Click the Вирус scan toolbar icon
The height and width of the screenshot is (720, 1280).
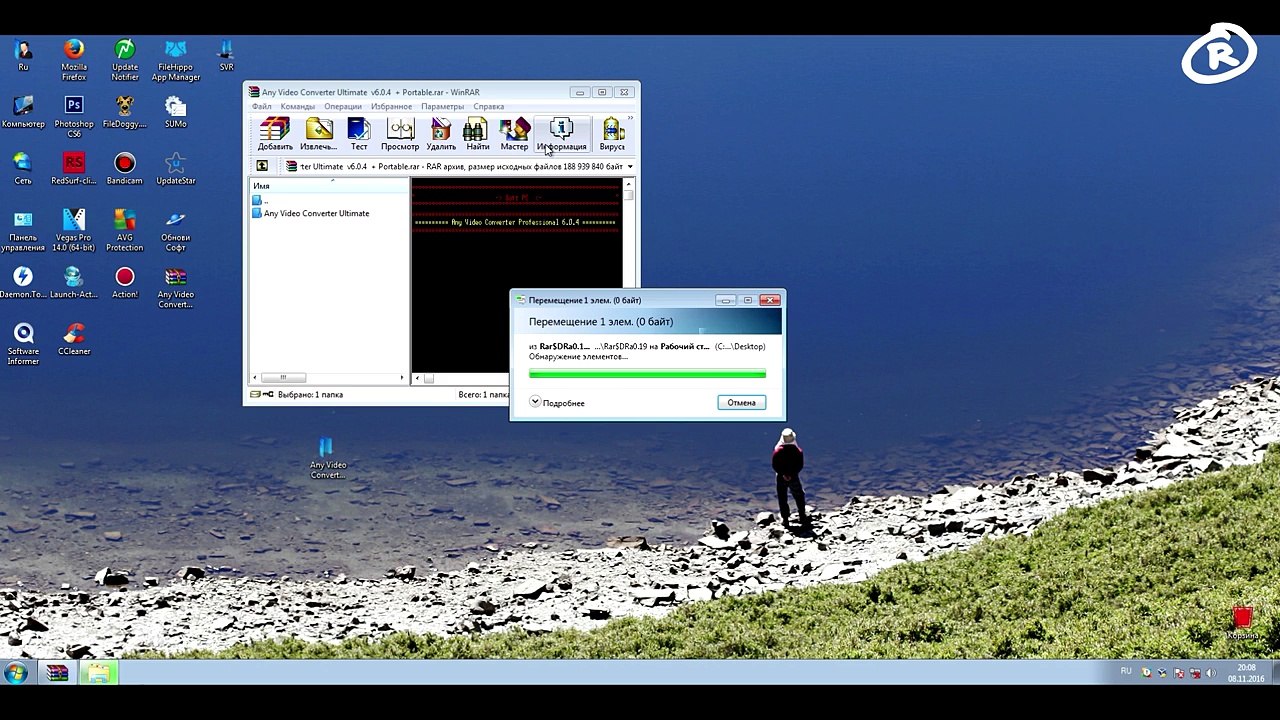pos(612,134)
